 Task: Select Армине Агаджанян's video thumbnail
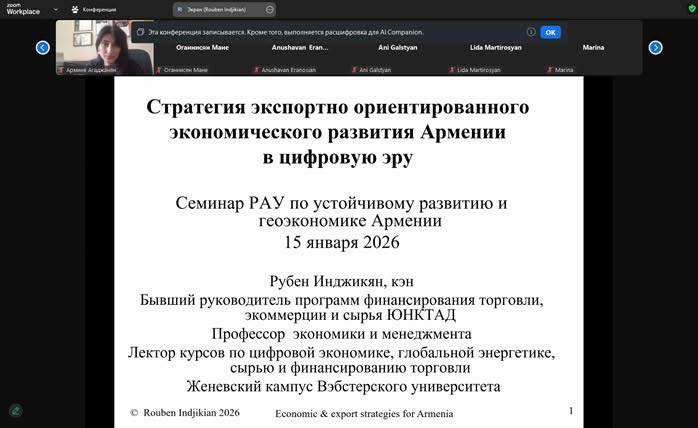104,48
